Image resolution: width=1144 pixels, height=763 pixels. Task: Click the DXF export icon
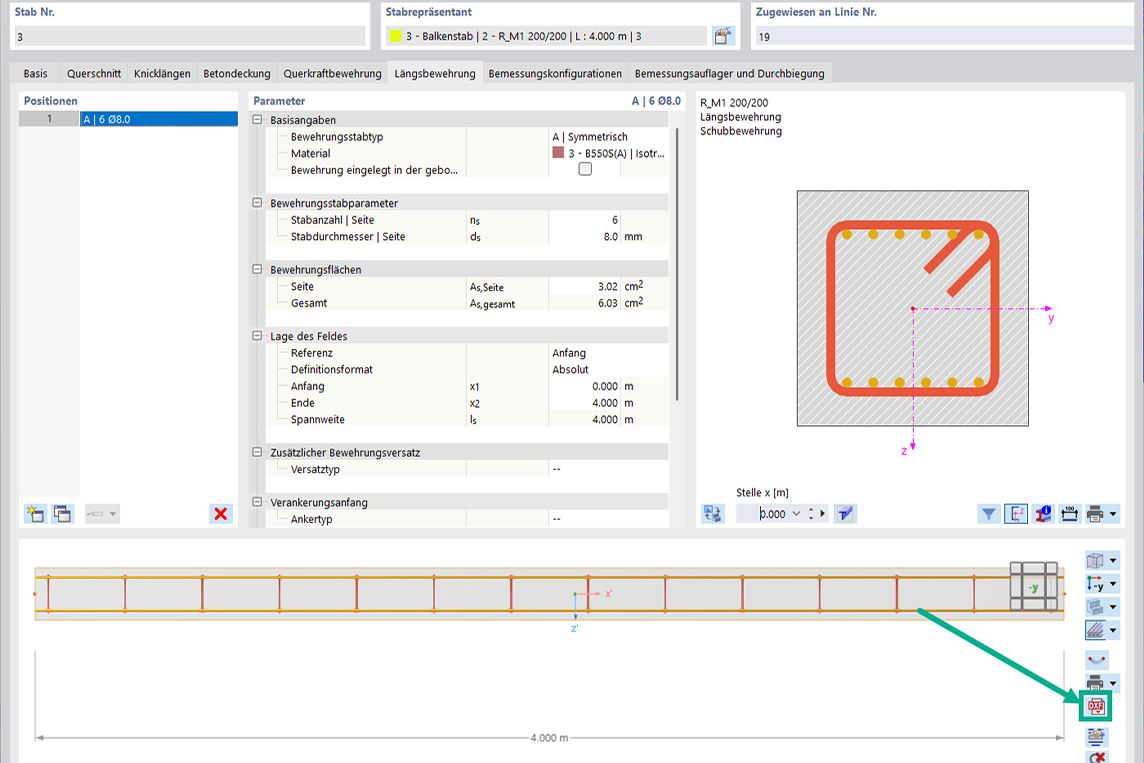point(1096,707)
